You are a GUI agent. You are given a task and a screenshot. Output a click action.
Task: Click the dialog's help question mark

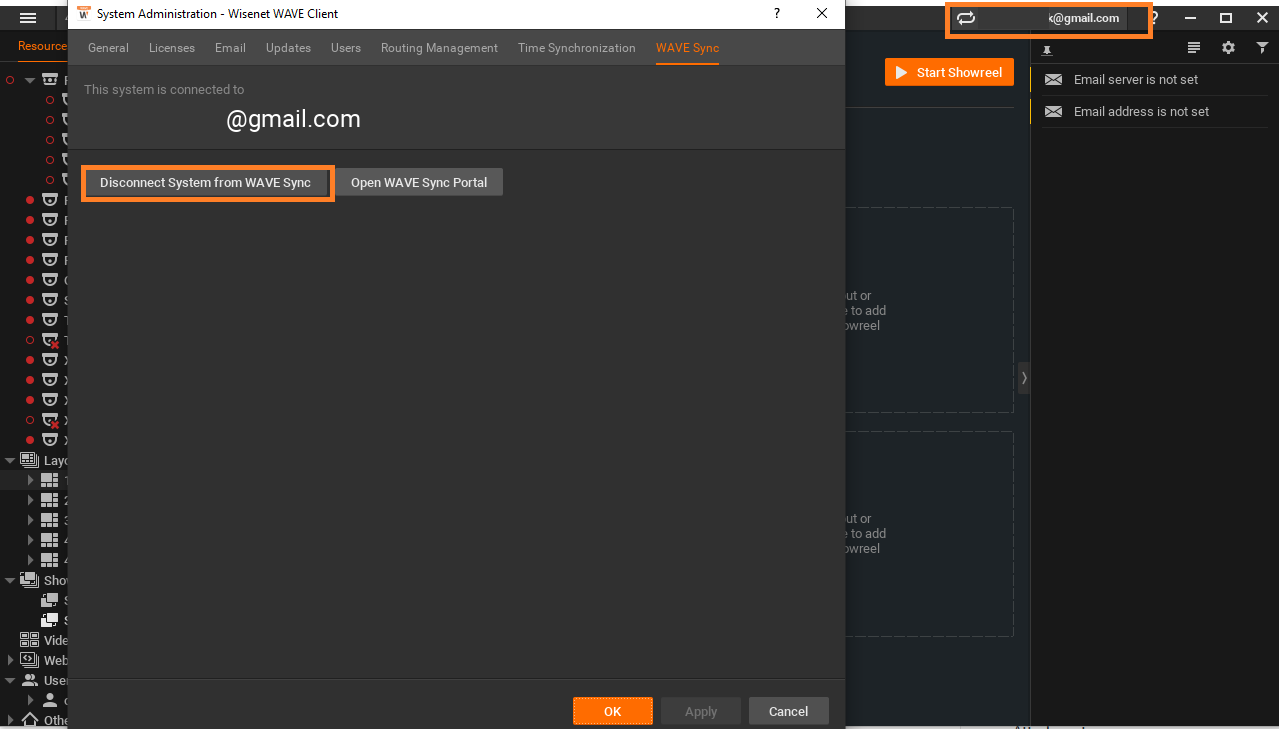[777, 13]
